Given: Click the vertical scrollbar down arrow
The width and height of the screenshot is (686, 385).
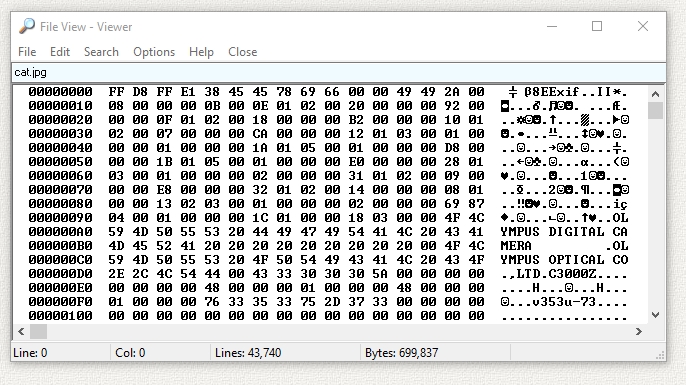Looking at the screenshot, I should pos(655,315).
